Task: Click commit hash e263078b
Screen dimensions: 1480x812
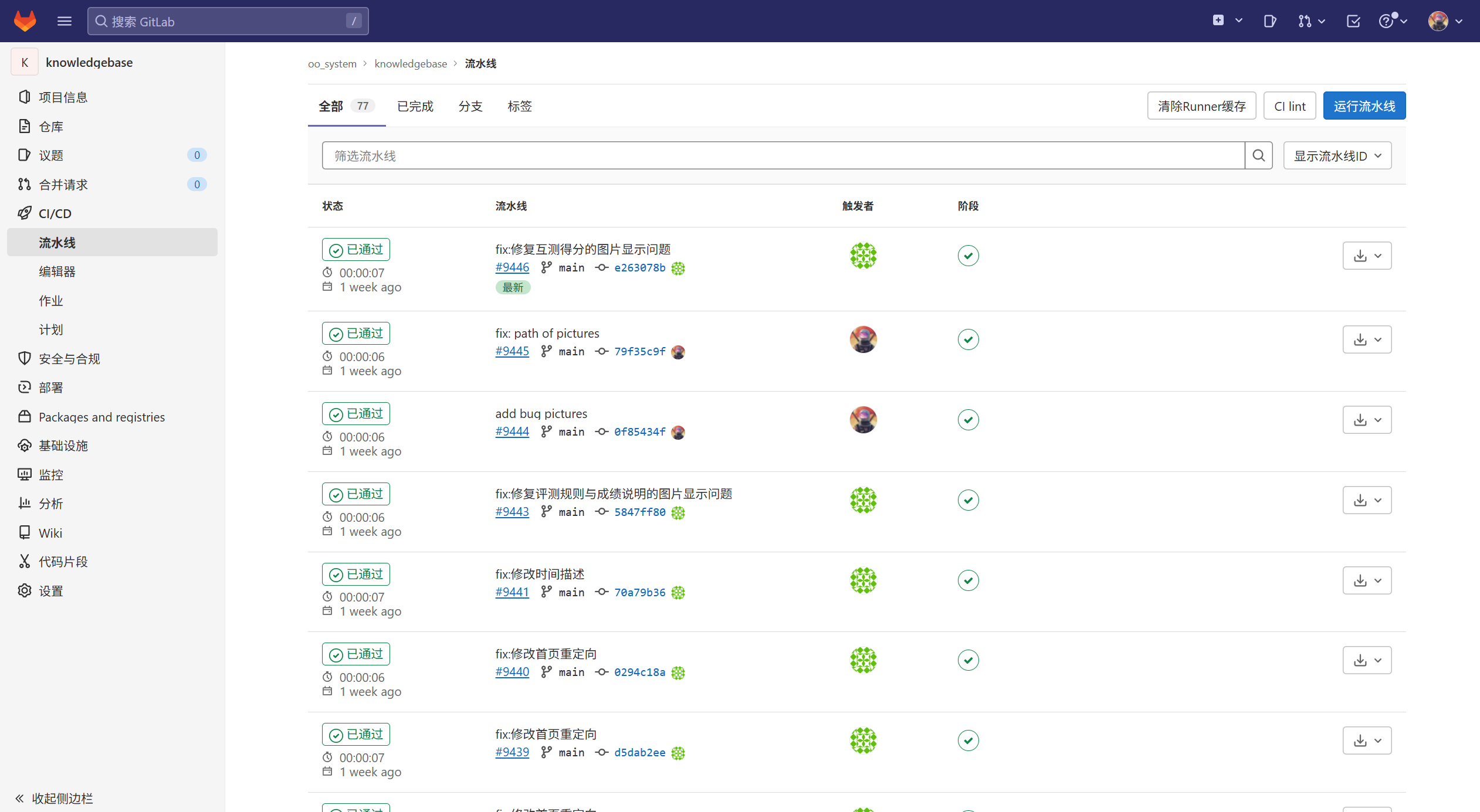Action: point(639,268)
